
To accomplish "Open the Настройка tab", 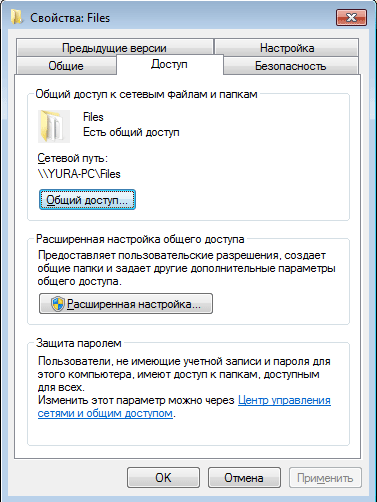I will (287, 48).
